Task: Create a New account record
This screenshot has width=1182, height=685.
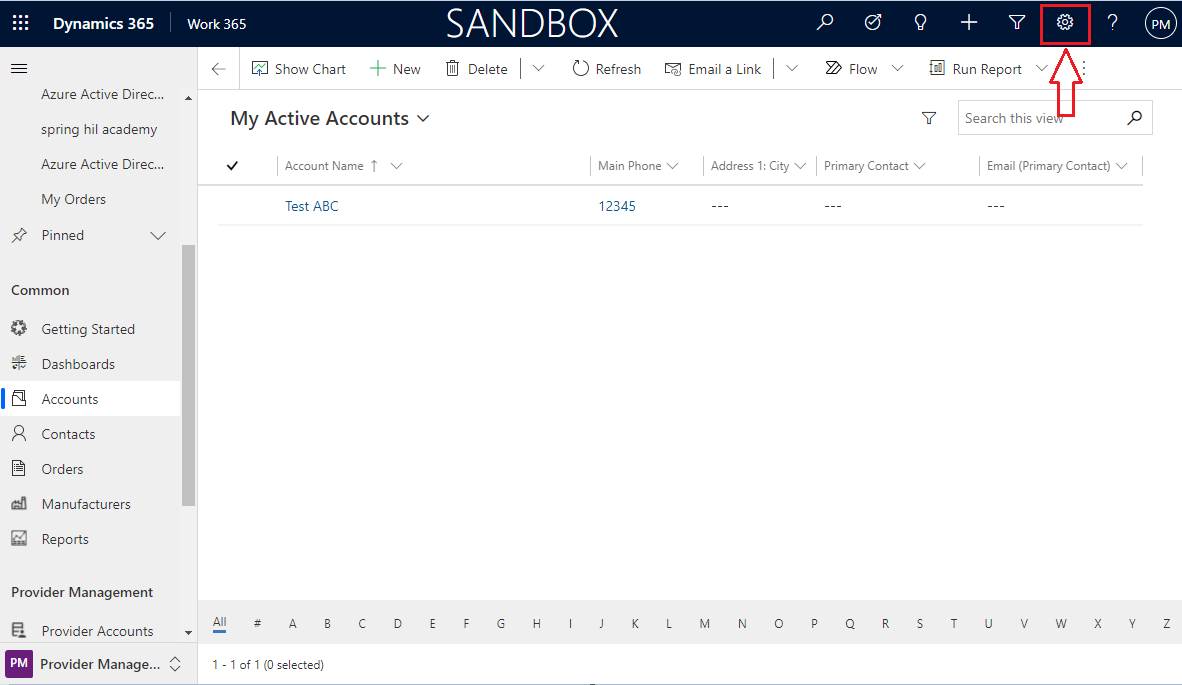Action: click(x=395, y=69)
